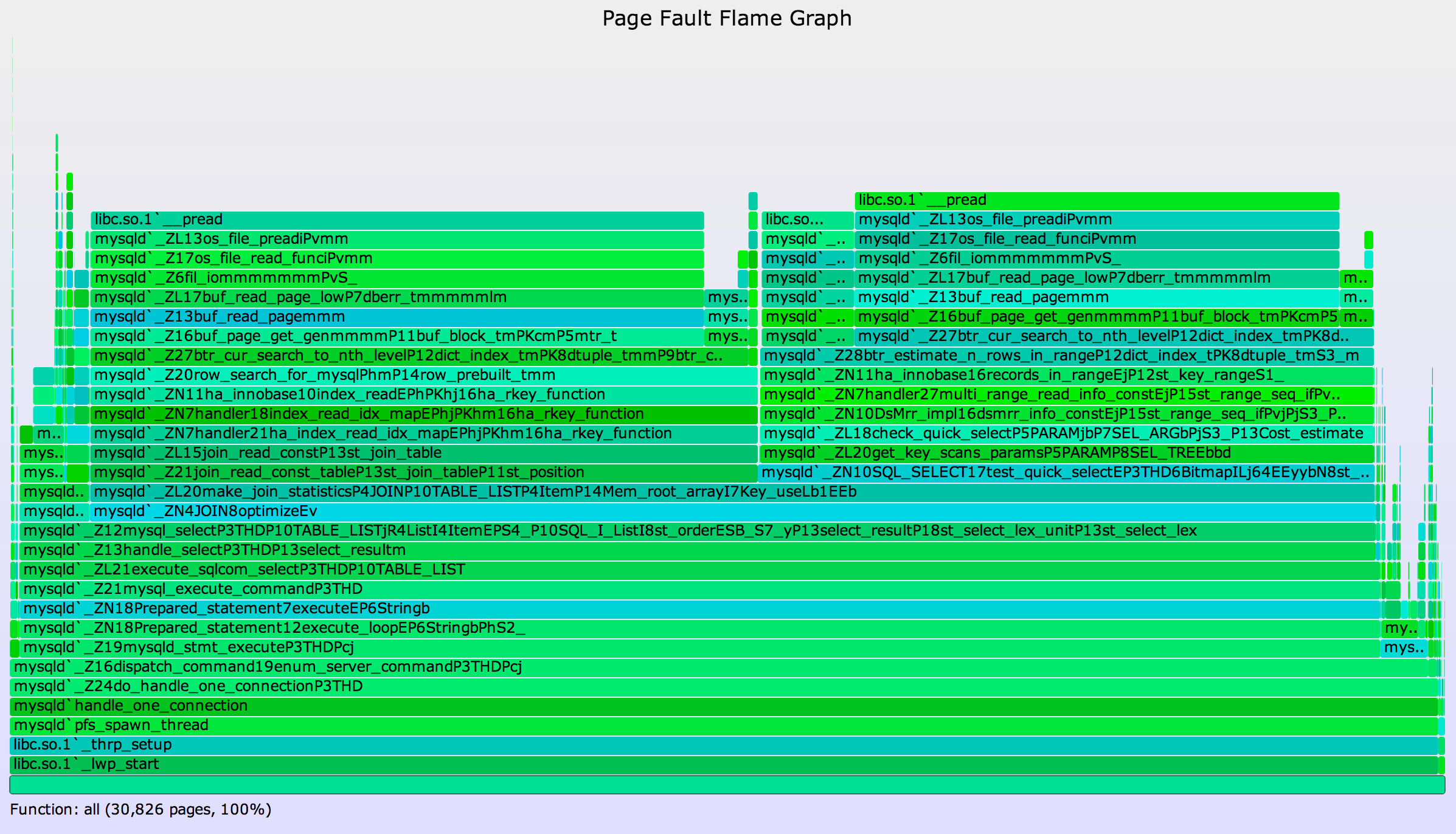The width and height of the screenshot is (1456, 834).
Task: Click the mysqld`pfs_spawn_thread frame
Action: [x=724, y=725]
